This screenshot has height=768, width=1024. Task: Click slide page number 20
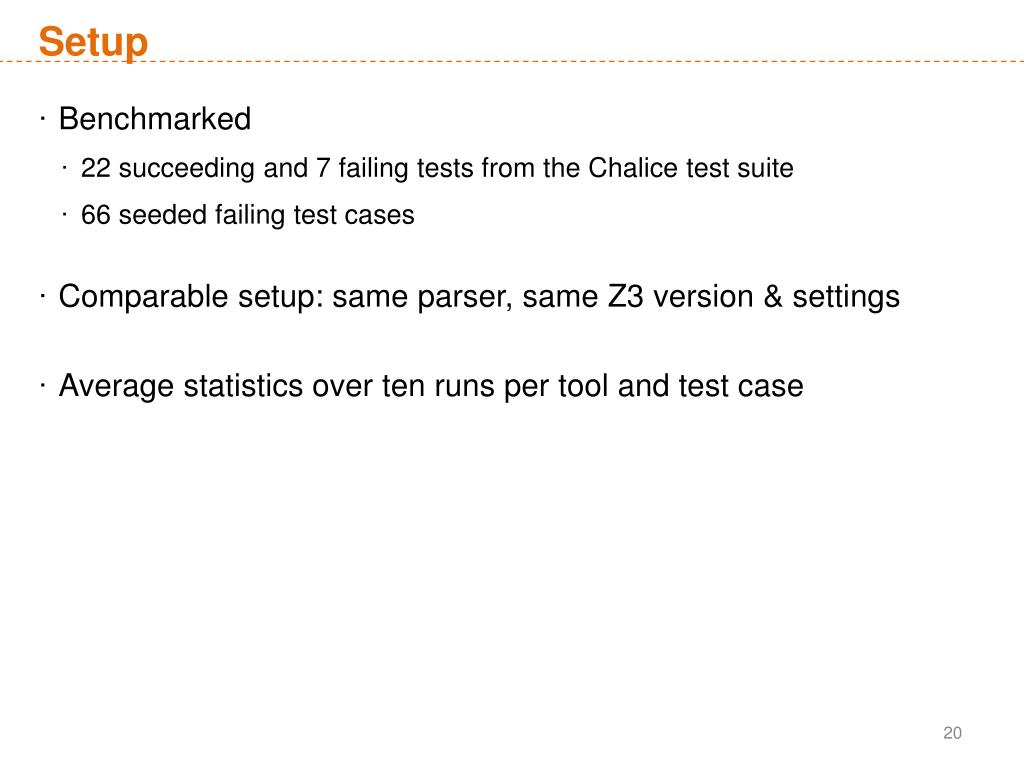(951, 734)
